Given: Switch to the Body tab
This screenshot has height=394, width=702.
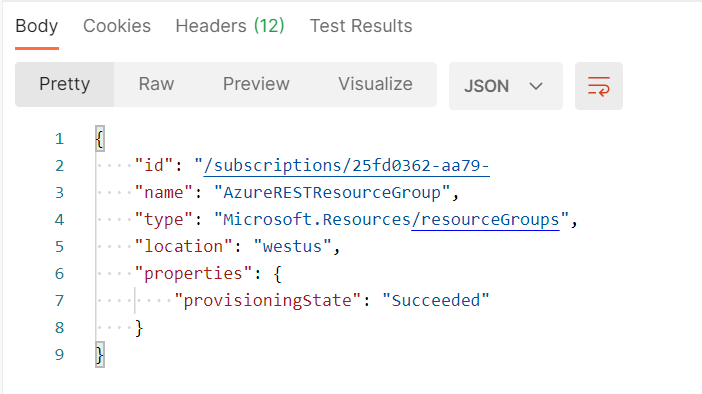Looking at the screenshot, I should coord(37,26).
